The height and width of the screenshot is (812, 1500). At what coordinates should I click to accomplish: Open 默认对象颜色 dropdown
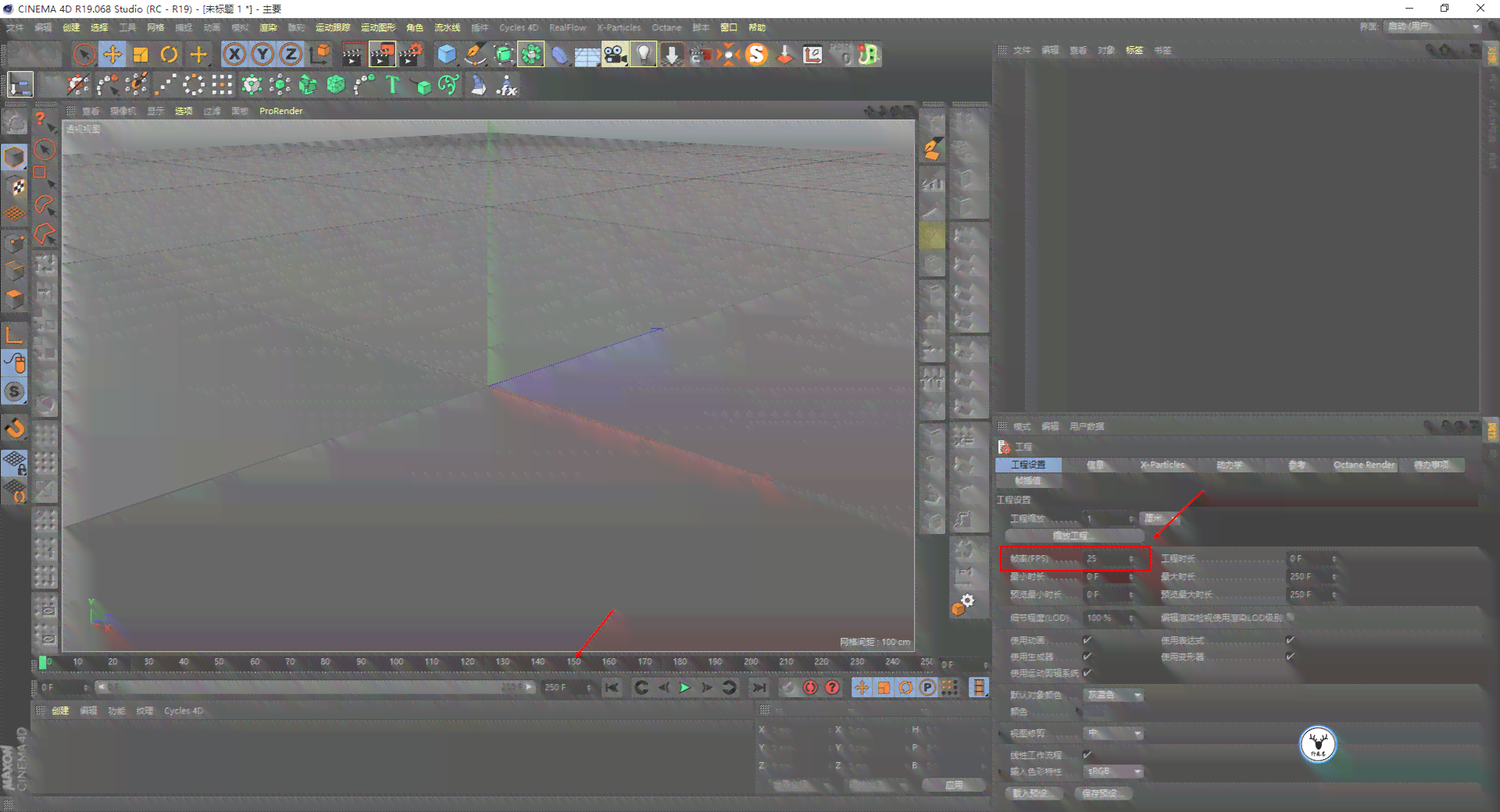[x=1114, y=695]
